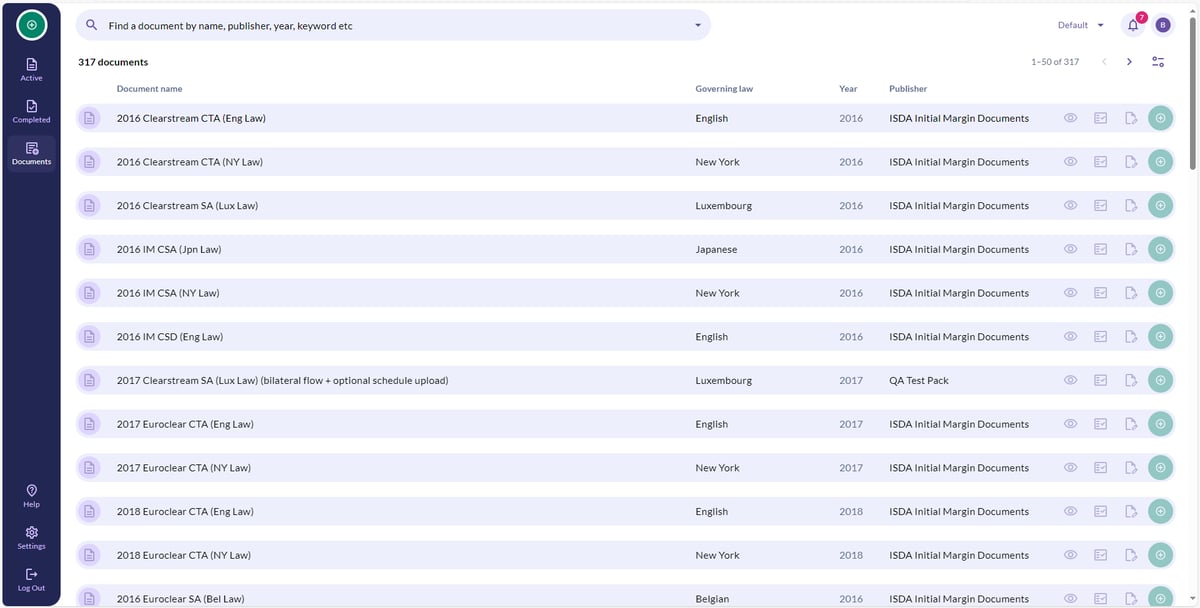Click export icon for 2017 Euroclear CTA (Eng Law)
Image resolution: width=1200 pixels, height=608 pixels.
pos(1131,424)
